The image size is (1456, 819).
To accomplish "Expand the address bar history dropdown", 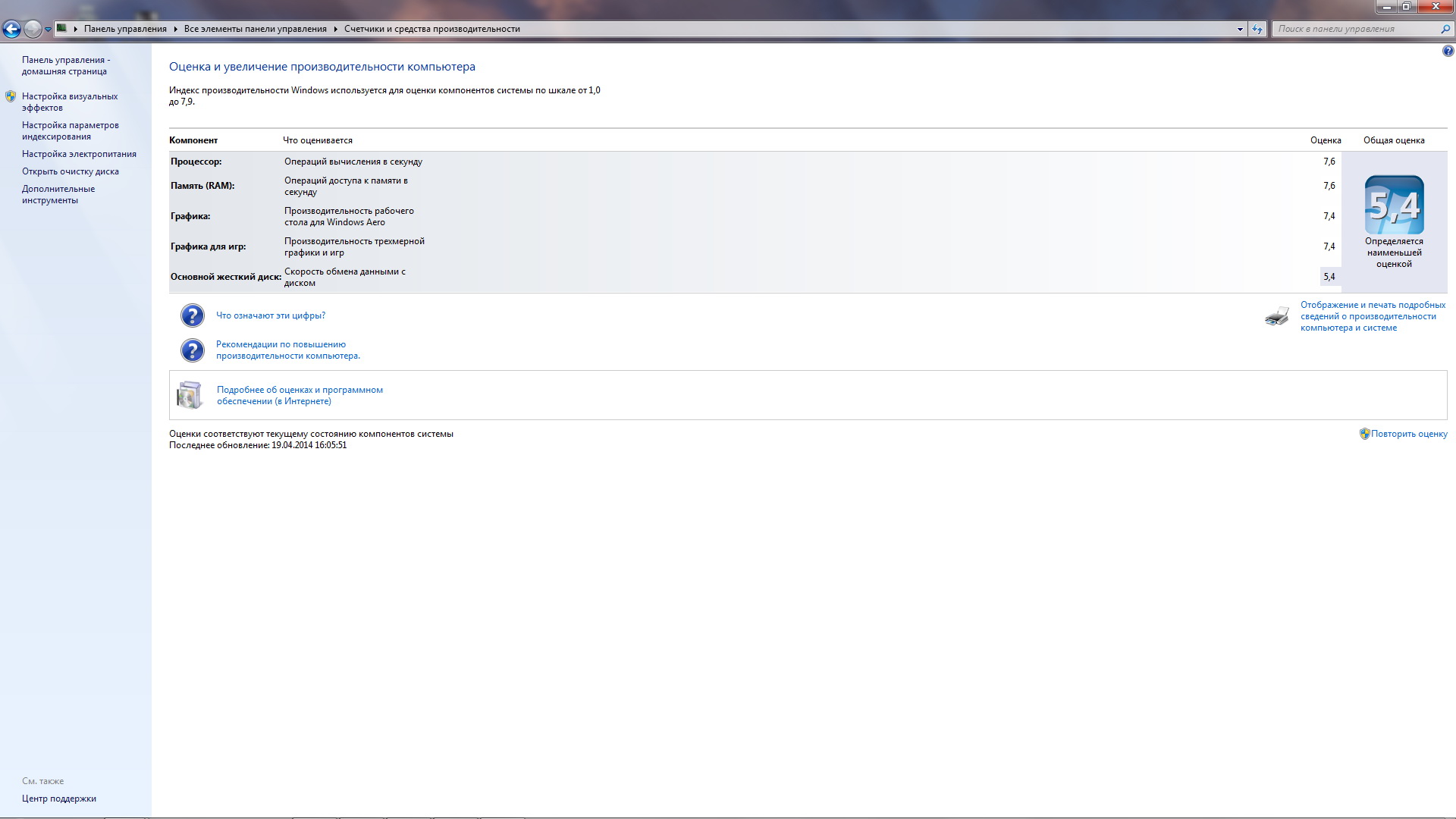I will pos(1240,29).
